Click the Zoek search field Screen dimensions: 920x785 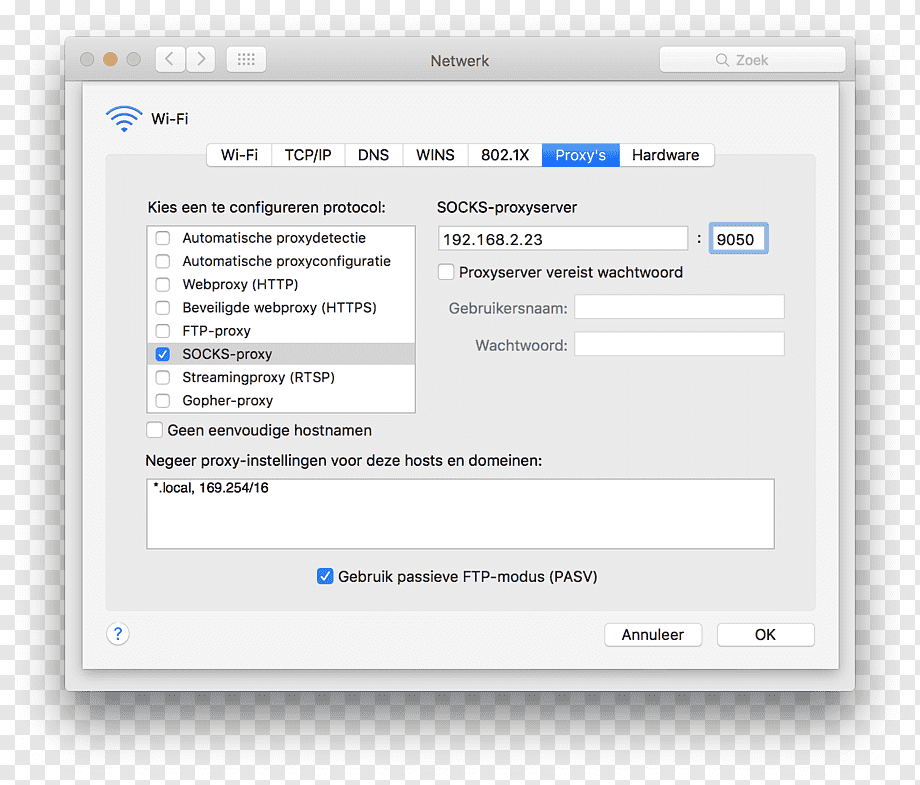(x=752, y=60)
